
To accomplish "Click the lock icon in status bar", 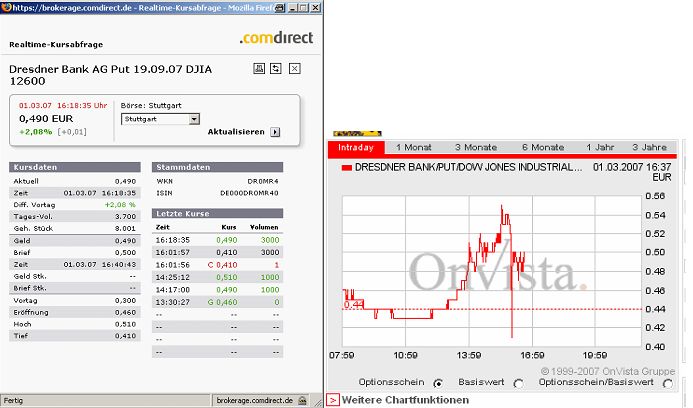I will point(302,400).
